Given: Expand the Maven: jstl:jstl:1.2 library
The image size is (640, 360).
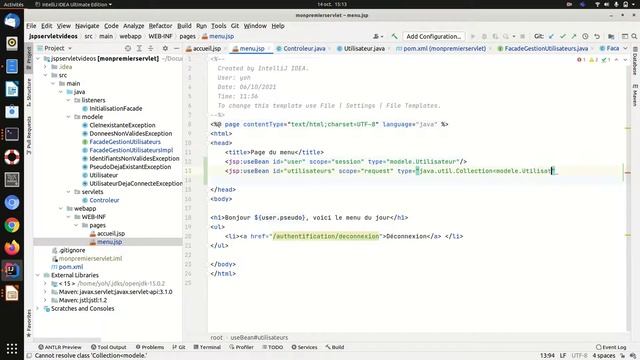Looking at the screenshot, I should click(x=45, y=300).
